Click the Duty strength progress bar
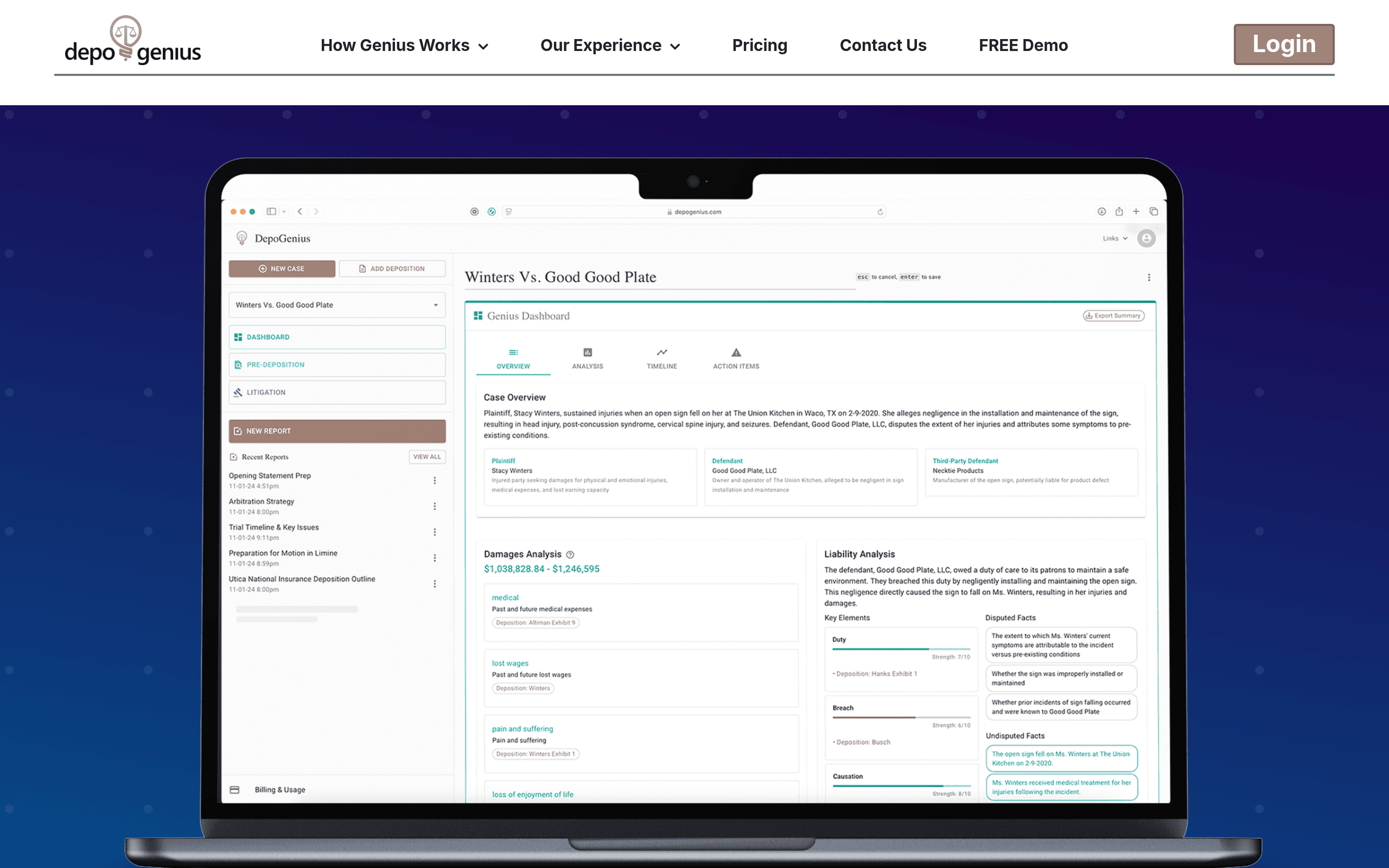Viewport: 1389px width, 868px height. pyautogui.click(x=901, y=649)
